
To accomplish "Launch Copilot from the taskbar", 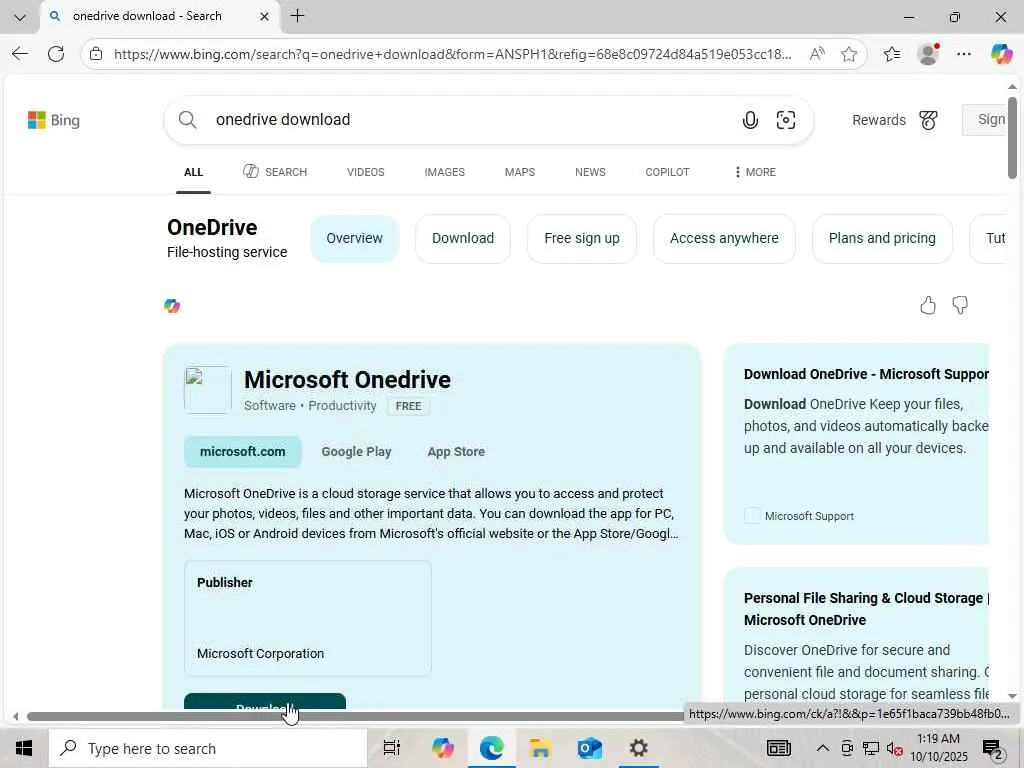I will (x=443, y=748).
